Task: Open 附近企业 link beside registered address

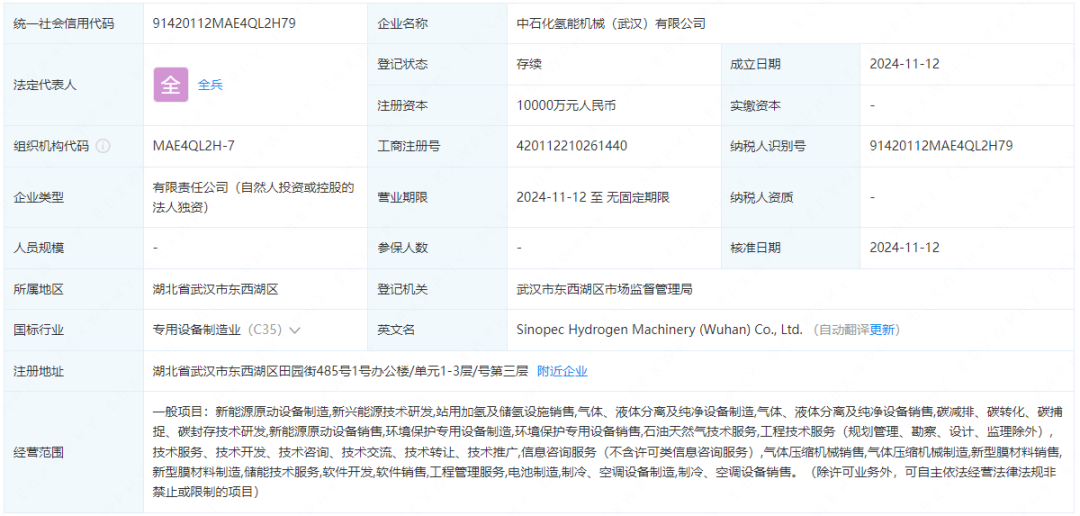Action: pyautogui.click(x=562, y=371)
